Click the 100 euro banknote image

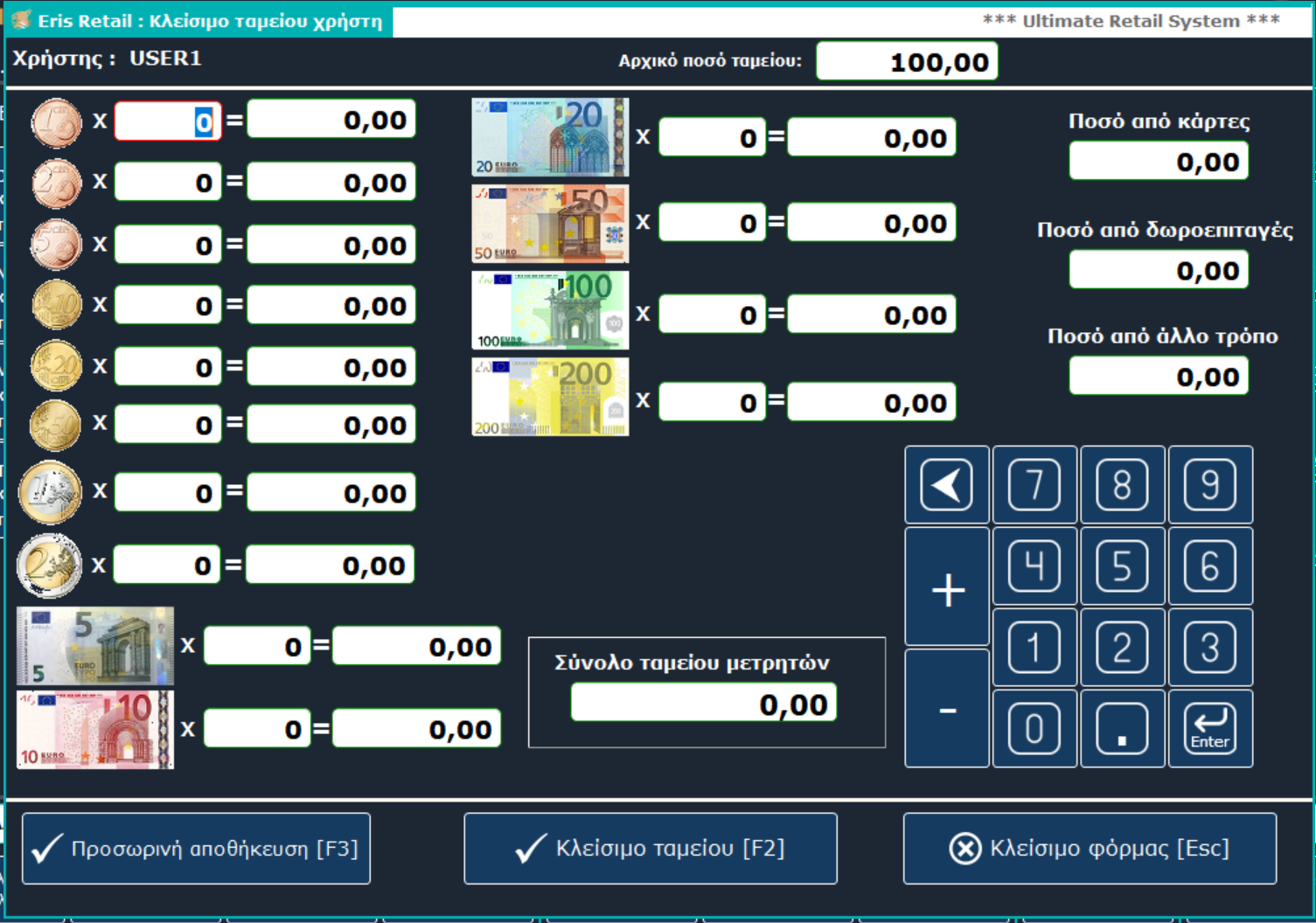click(x=550, y=310)
